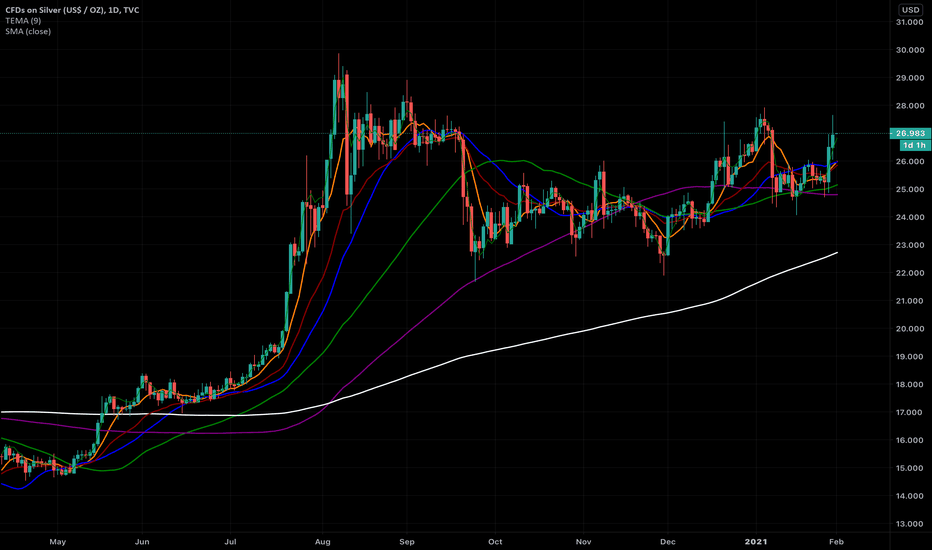The image size is (932, 550).
Task: Click the Jun label on time axis
Action: click(x=142, y=542)
